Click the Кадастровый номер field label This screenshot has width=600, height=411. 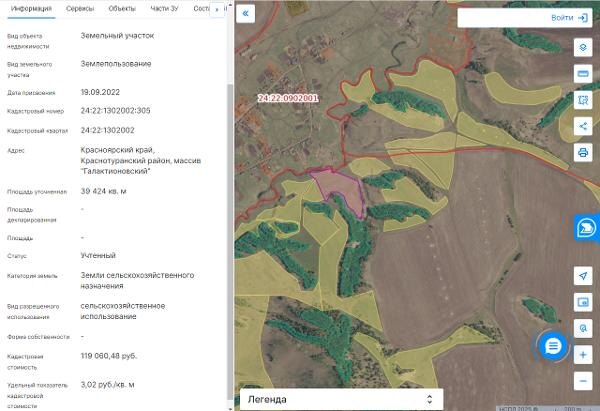coord(36,111)
